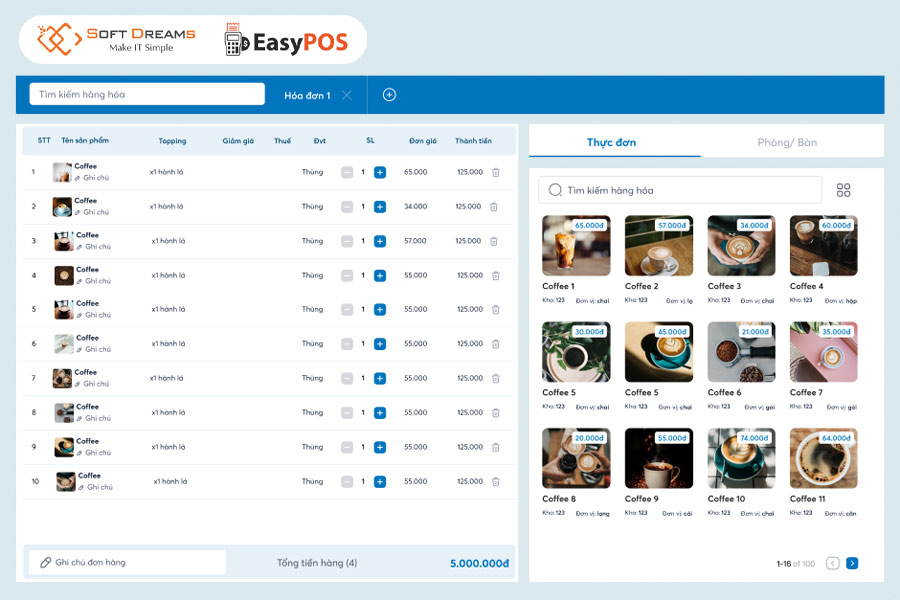This screenshot has width=900, height=600.
Task: Decrease quantity of row 7 item
Action: tap(347, 379)
